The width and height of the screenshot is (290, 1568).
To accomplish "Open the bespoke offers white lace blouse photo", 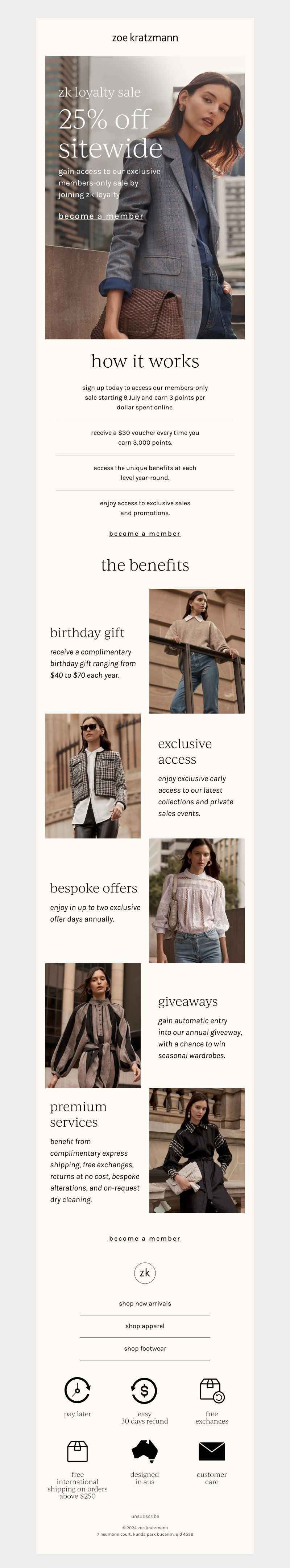I will (197, 901).
